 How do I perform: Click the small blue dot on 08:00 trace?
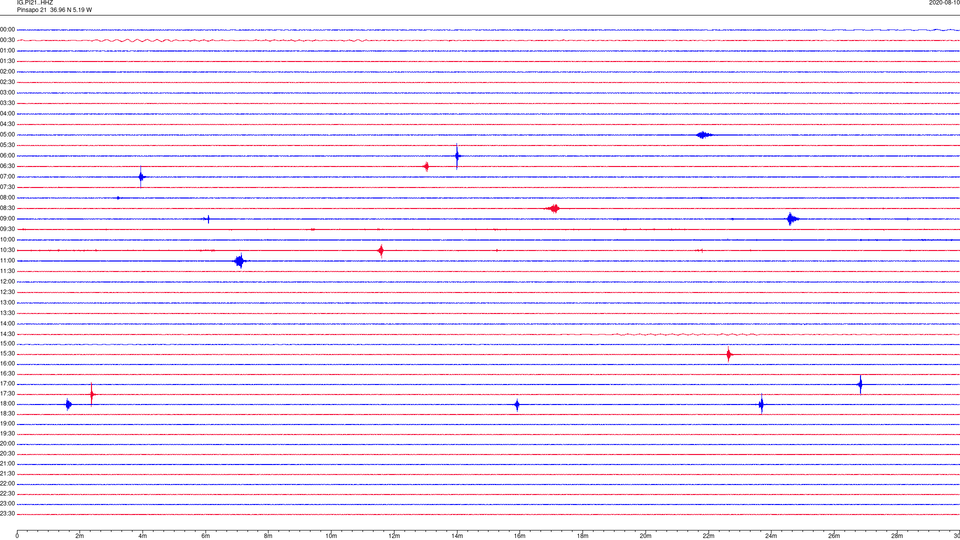(x=118, y=198)
